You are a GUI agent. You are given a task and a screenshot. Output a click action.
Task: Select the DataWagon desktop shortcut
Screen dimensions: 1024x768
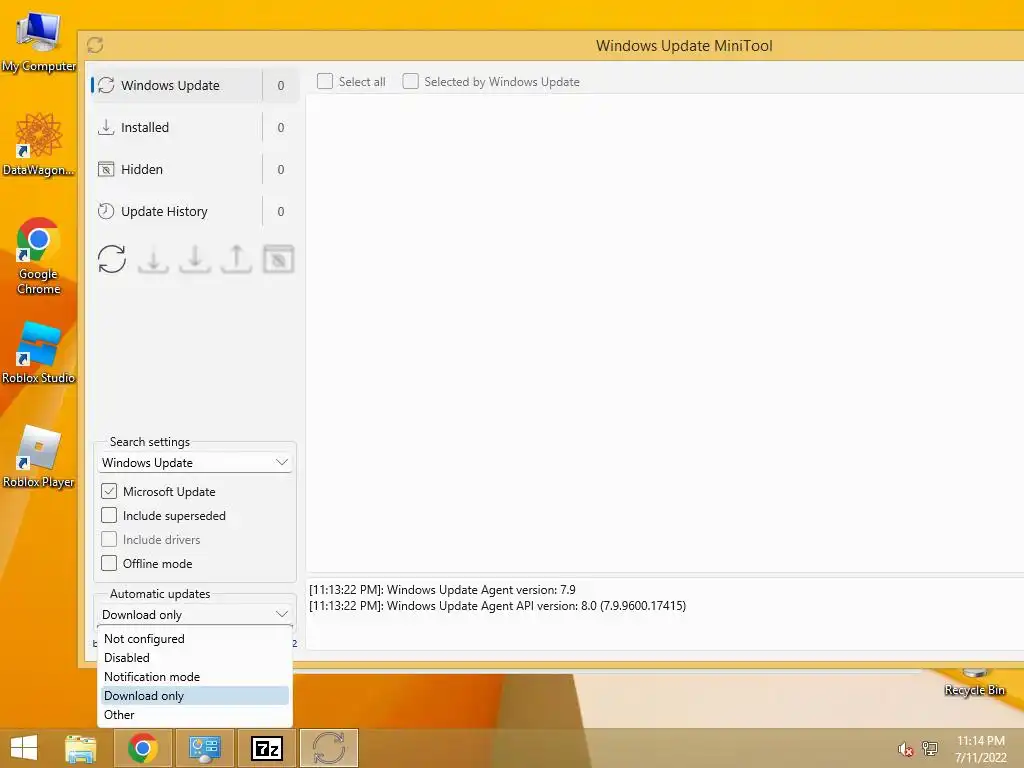[x=39, y=144]
